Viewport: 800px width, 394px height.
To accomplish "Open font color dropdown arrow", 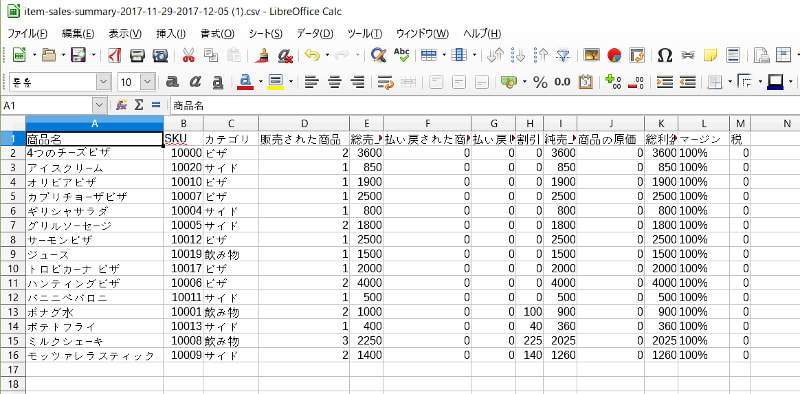I will [x=261, y=82].
